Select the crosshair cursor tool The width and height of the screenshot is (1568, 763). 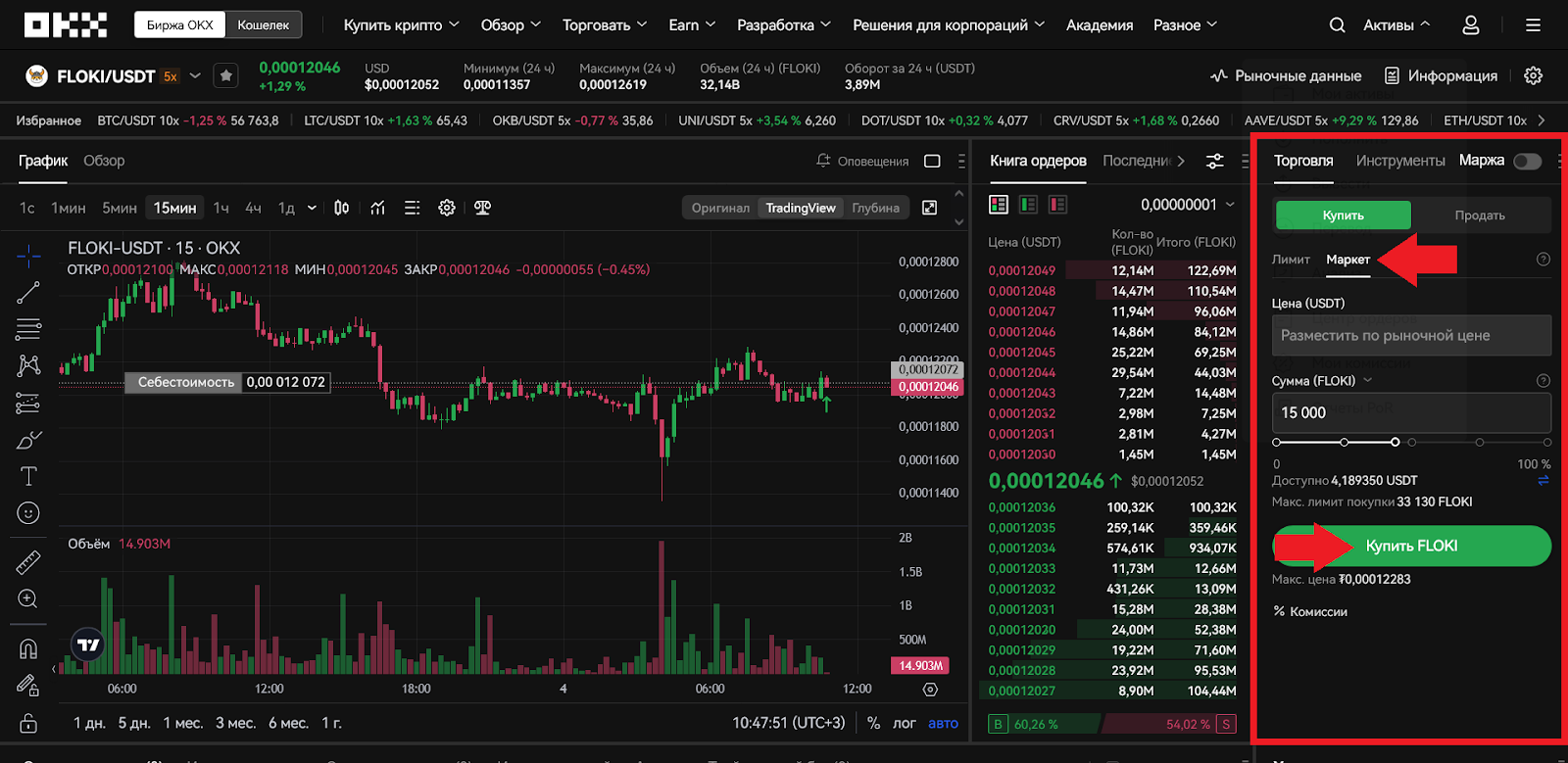click(28, 257)
